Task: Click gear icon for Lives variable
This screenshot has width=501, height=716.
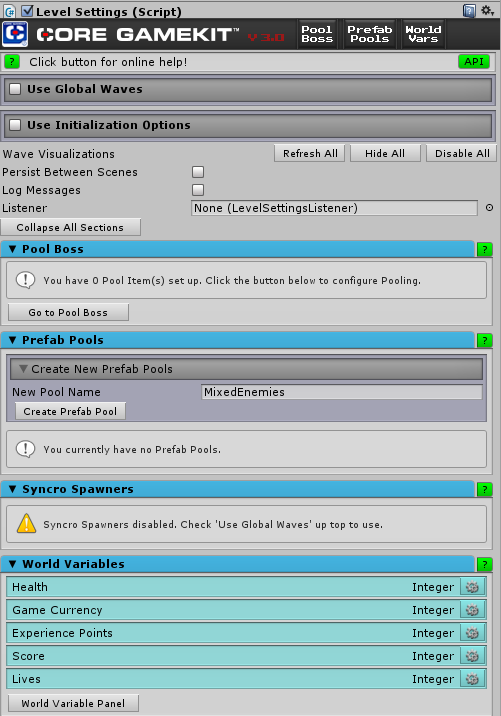Action: pos(472,679)
